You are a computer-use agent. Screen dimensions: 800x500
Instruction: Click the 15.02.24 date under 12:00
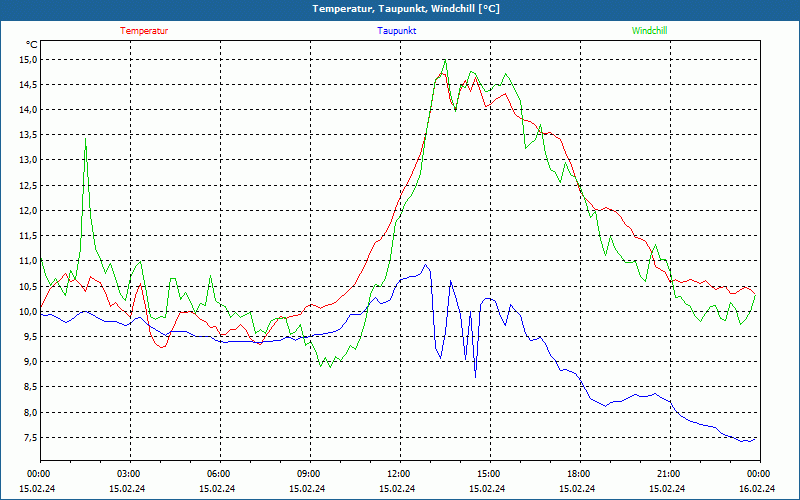point(397,489)
